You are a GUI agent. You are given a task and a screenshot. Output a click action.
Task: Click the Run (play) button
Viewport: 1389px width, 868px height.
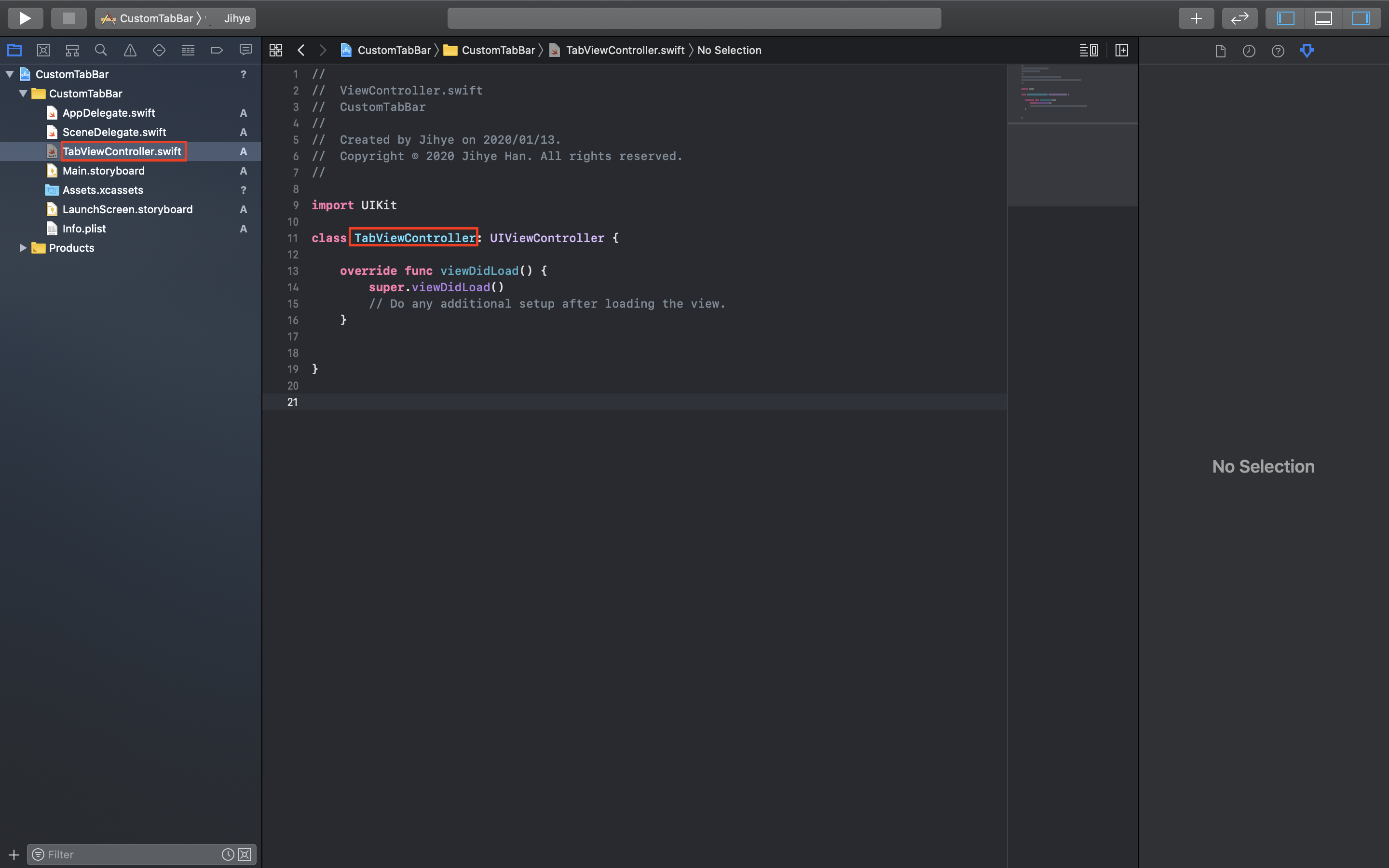click(x=25, y=18)
